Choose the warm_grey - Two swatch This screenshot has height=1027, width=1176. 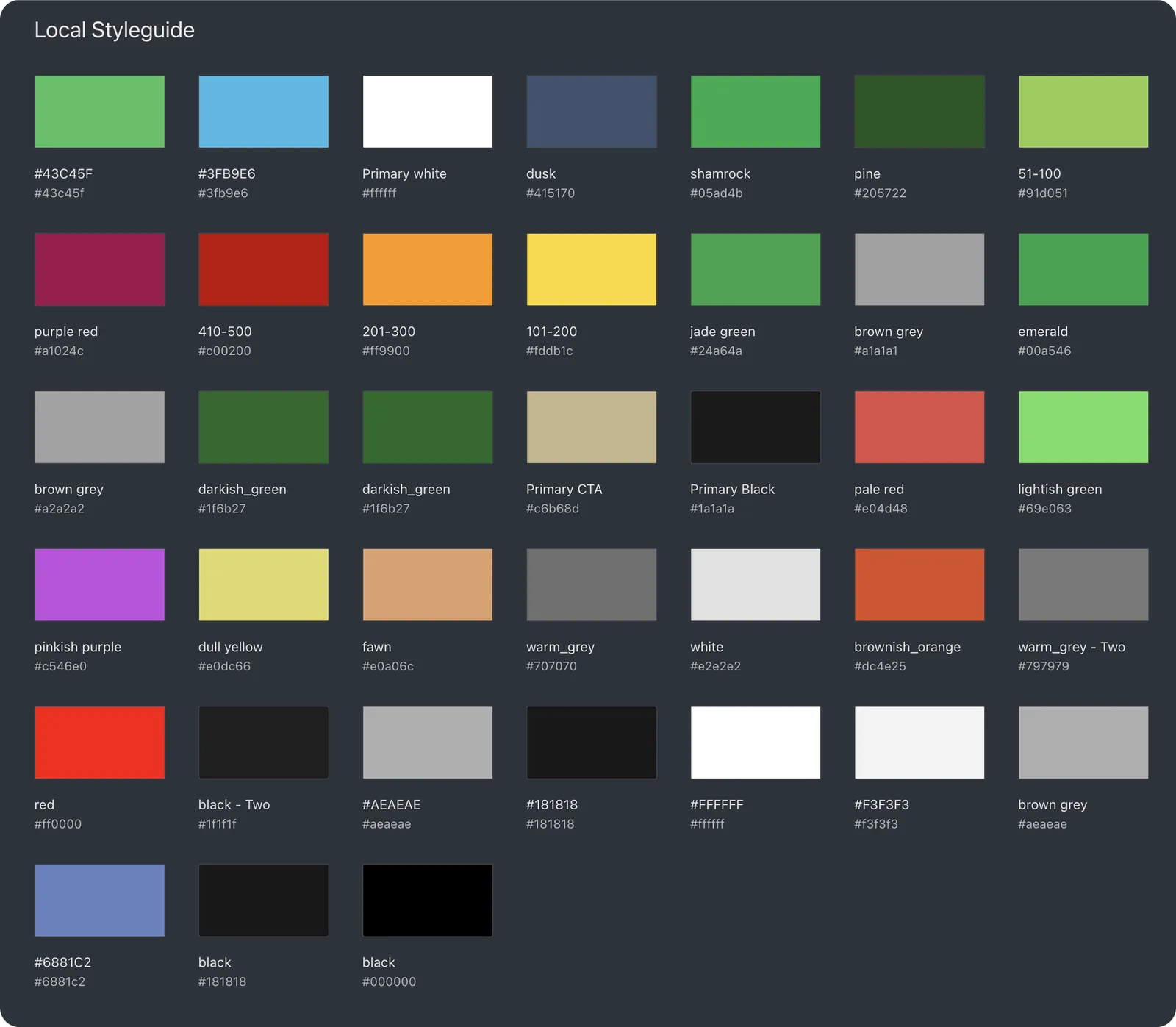(1083, 584)
